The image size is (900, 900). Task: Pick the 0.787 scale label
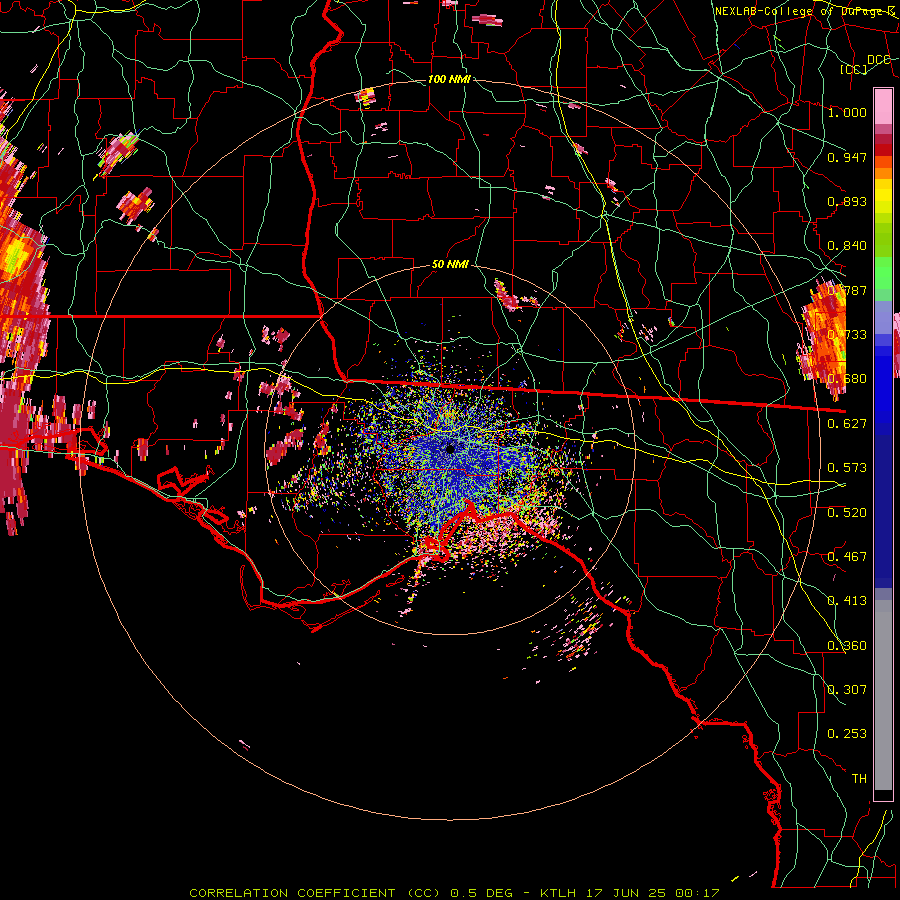tap(847, 290)
